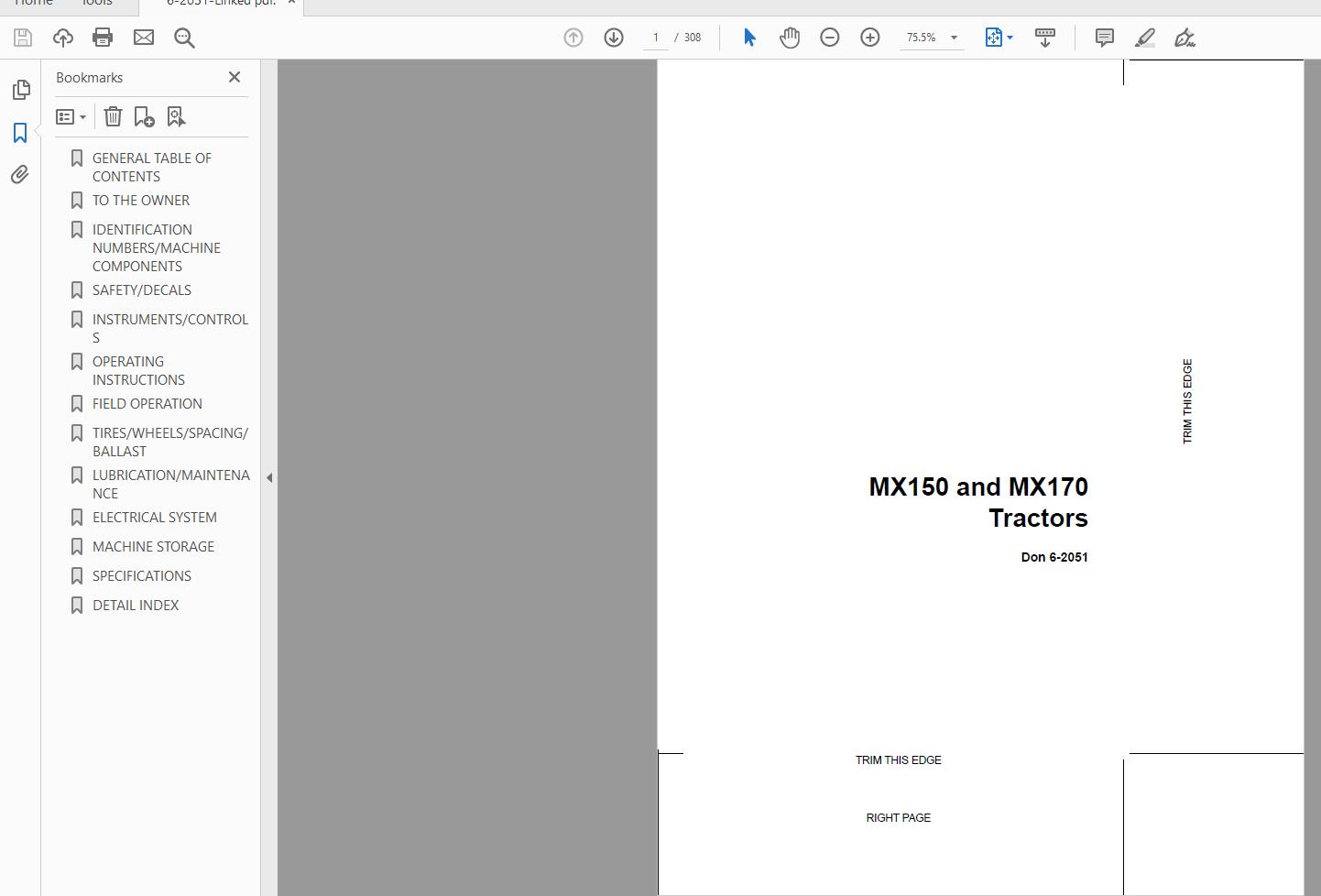Open TO THE OWNER bookmark
1321x896 pixels.
click(x=140, y=200)
